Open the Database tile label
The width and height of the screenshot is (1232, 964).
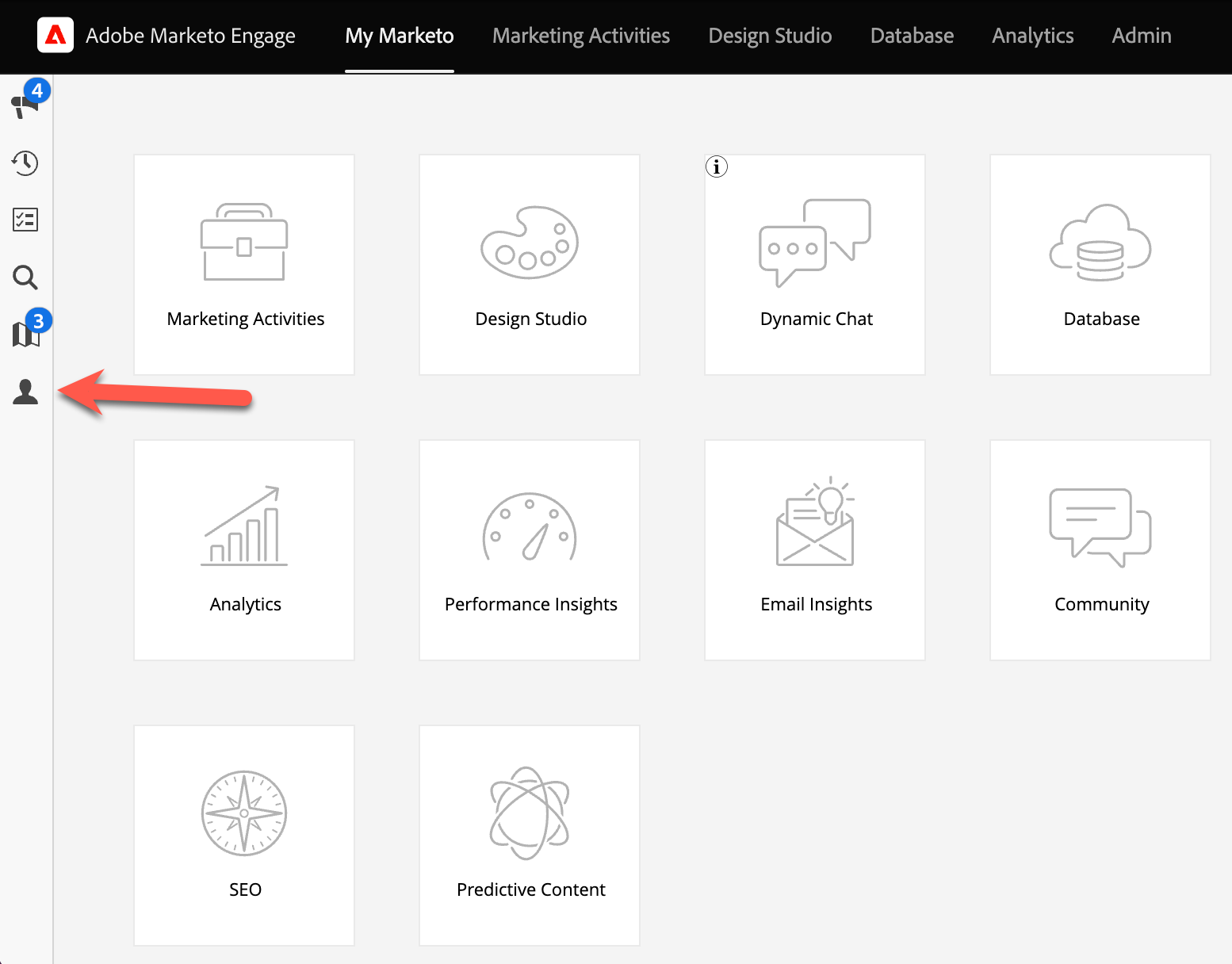(x=1102, y=319)
